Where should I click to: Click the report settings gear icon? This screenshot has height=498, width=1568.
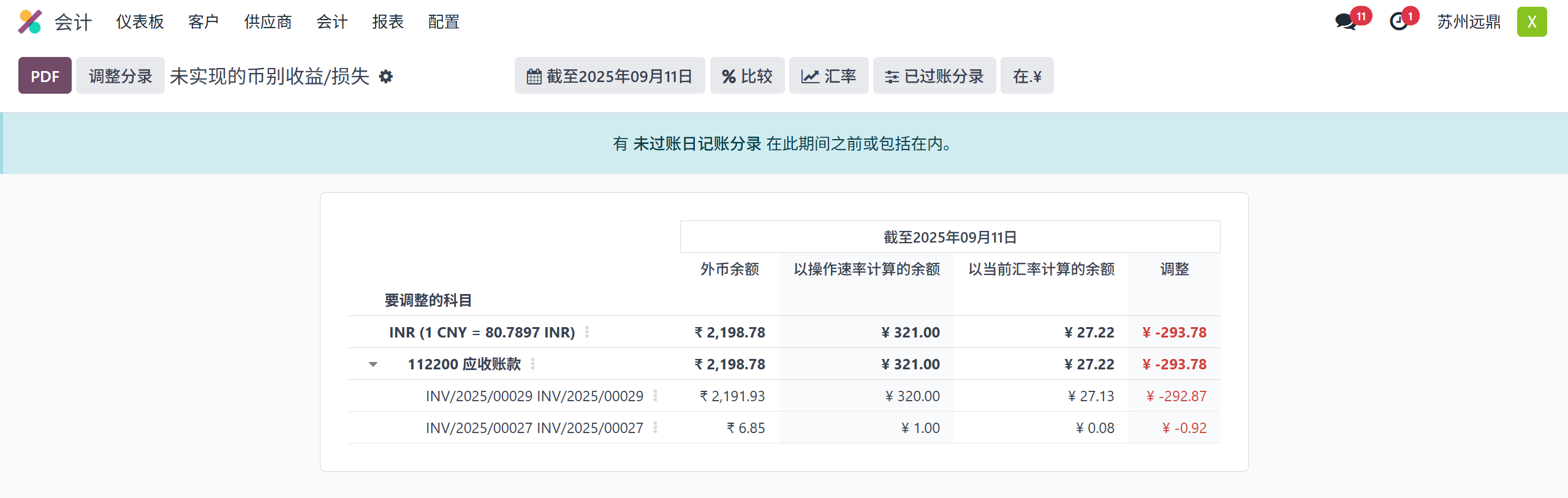point(385,77)
